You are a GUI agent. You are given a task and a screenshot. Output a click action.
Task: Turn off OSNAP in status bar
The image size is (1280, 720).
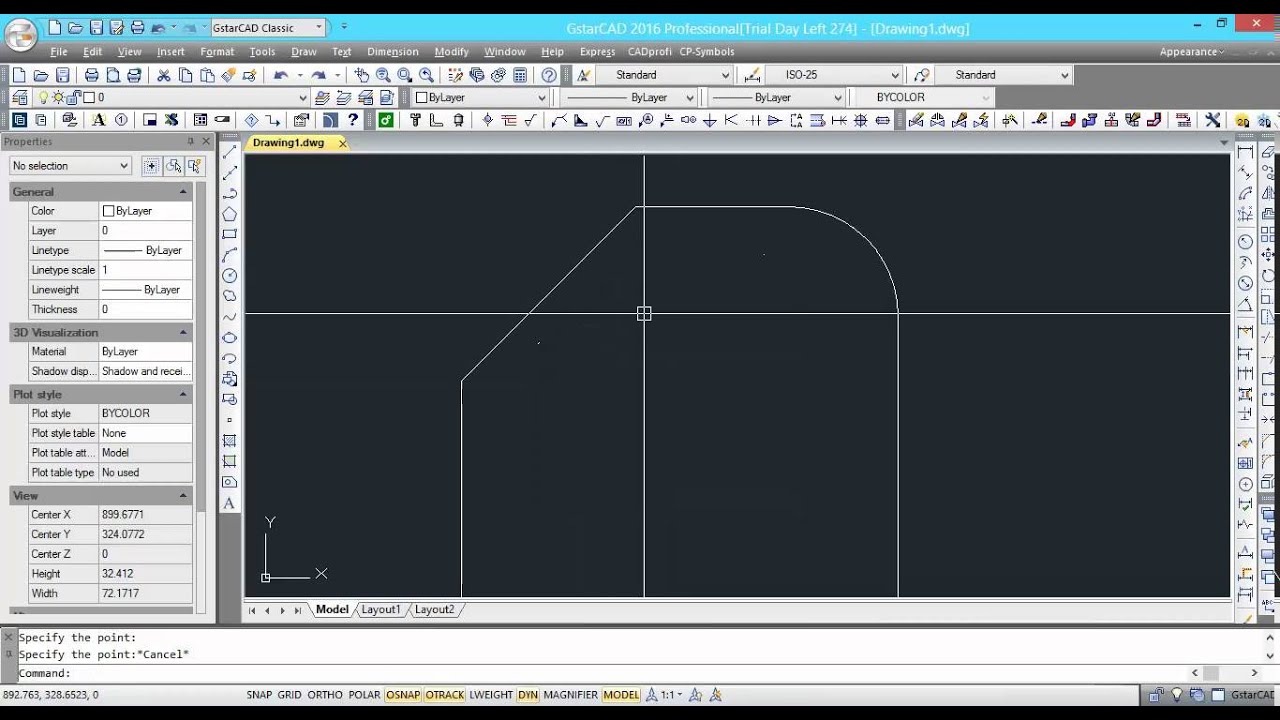point(403,695)
